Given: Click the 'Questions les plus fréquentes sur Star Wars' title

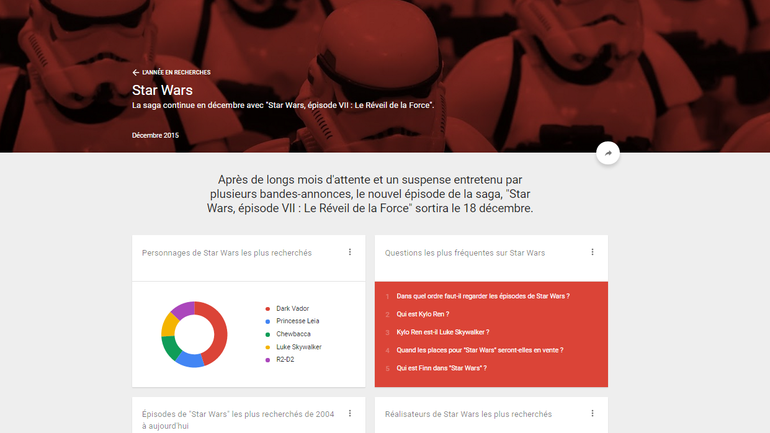Looking at the screenshot, I should pos(465,253).
